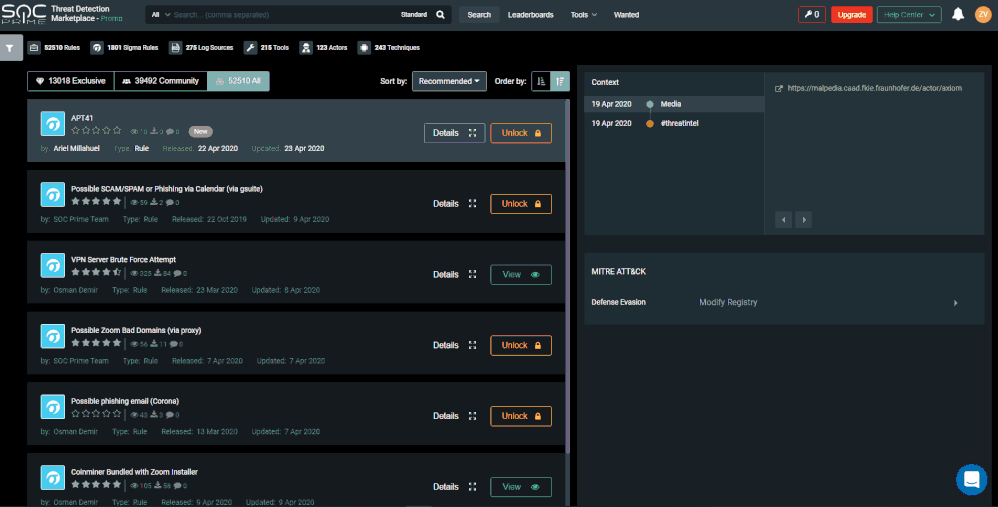Expand Details for APT41 rule
998x507 pixels.
[x=454, y=133]
